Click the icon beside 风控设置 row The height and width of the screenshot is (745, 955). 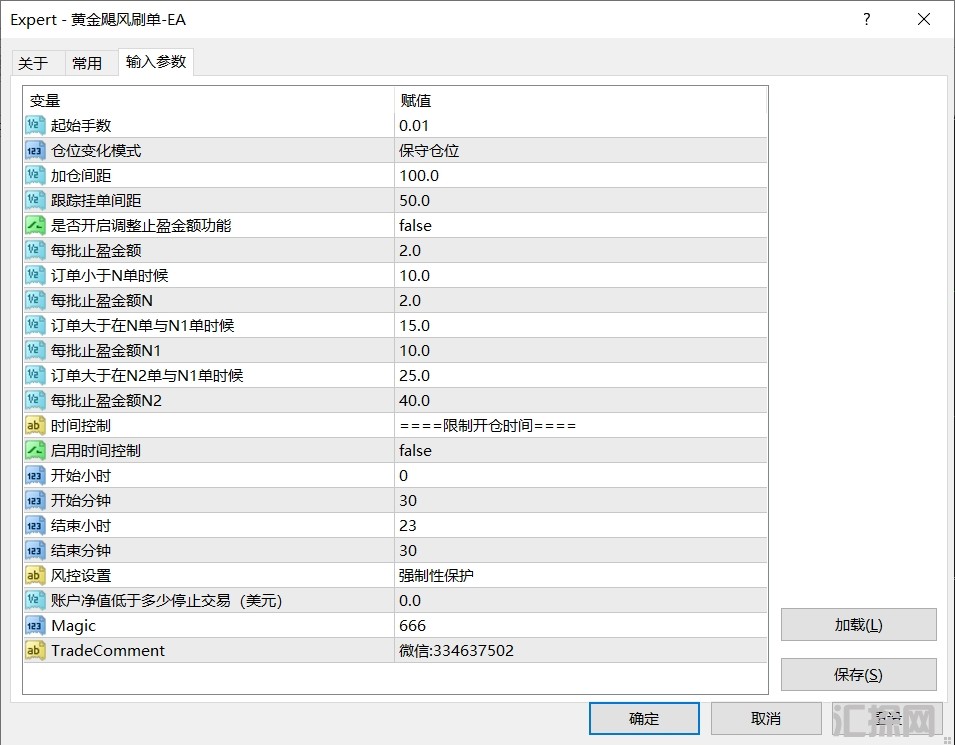(35, 575)
